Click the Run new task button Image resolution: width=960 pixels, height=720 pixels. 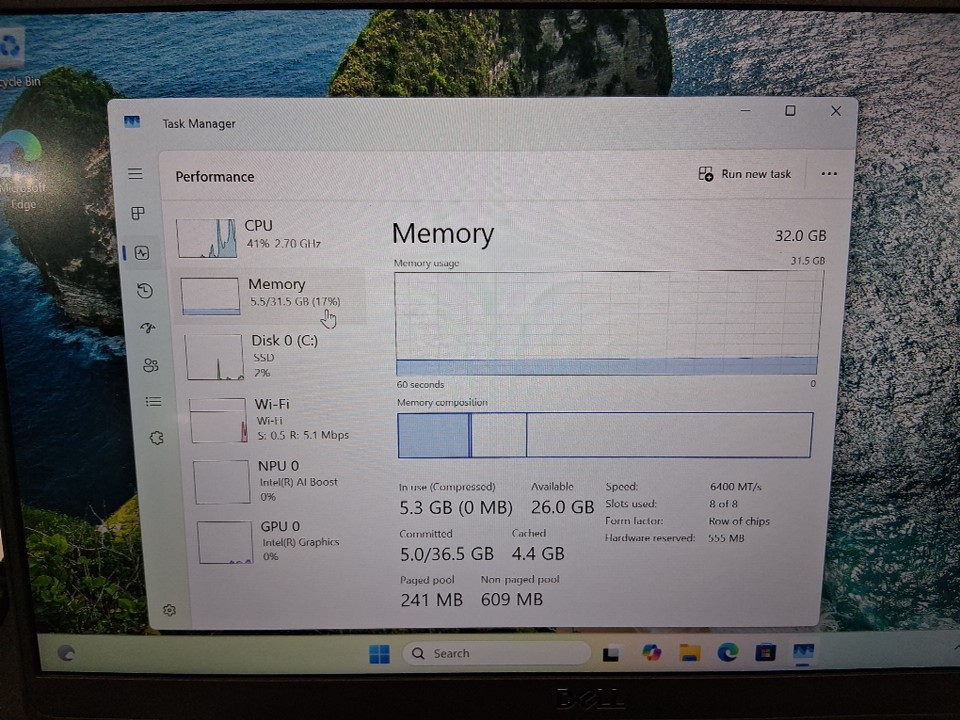point(745,174)
